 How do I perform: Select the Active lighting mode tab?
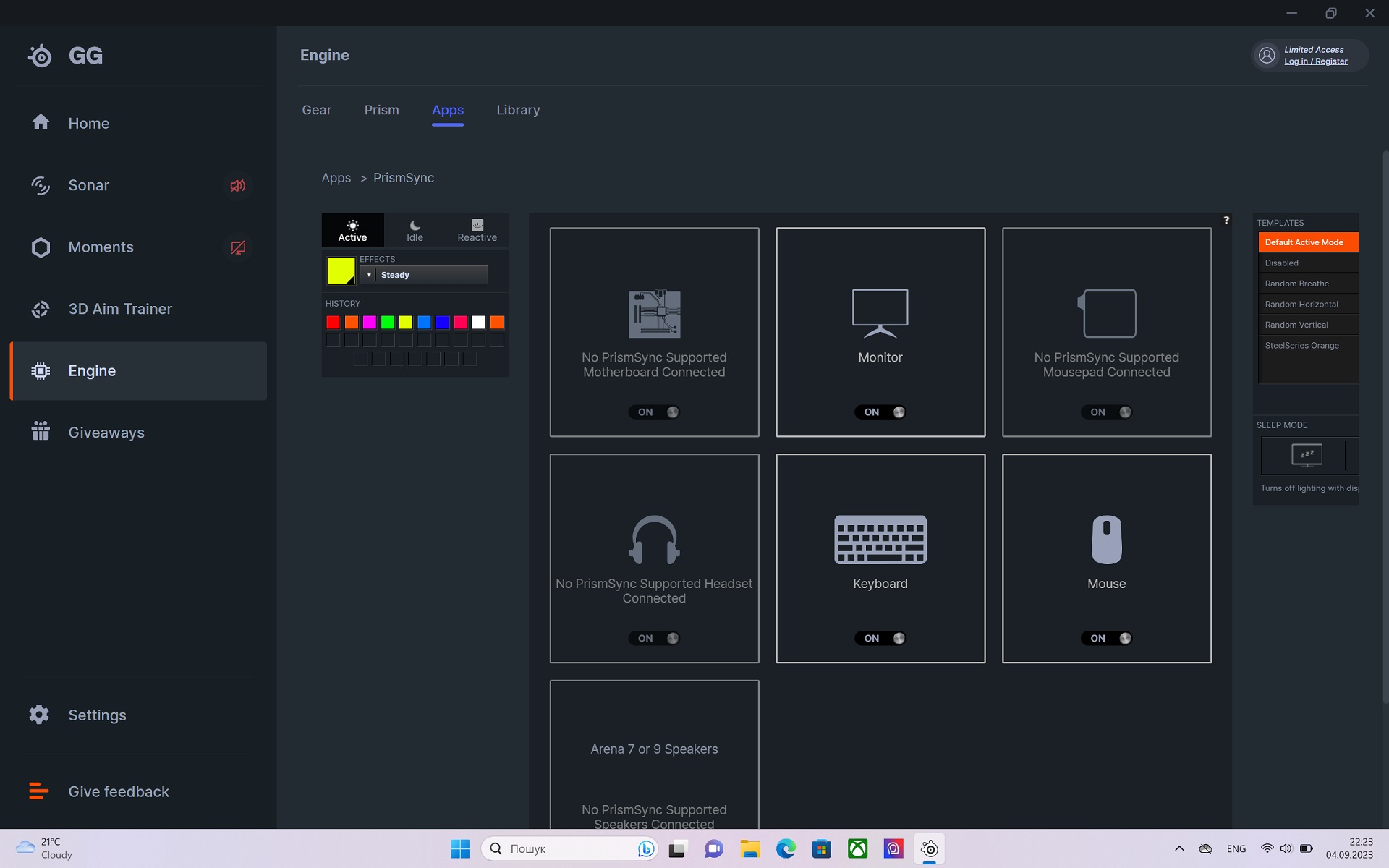tap(352, 231)
